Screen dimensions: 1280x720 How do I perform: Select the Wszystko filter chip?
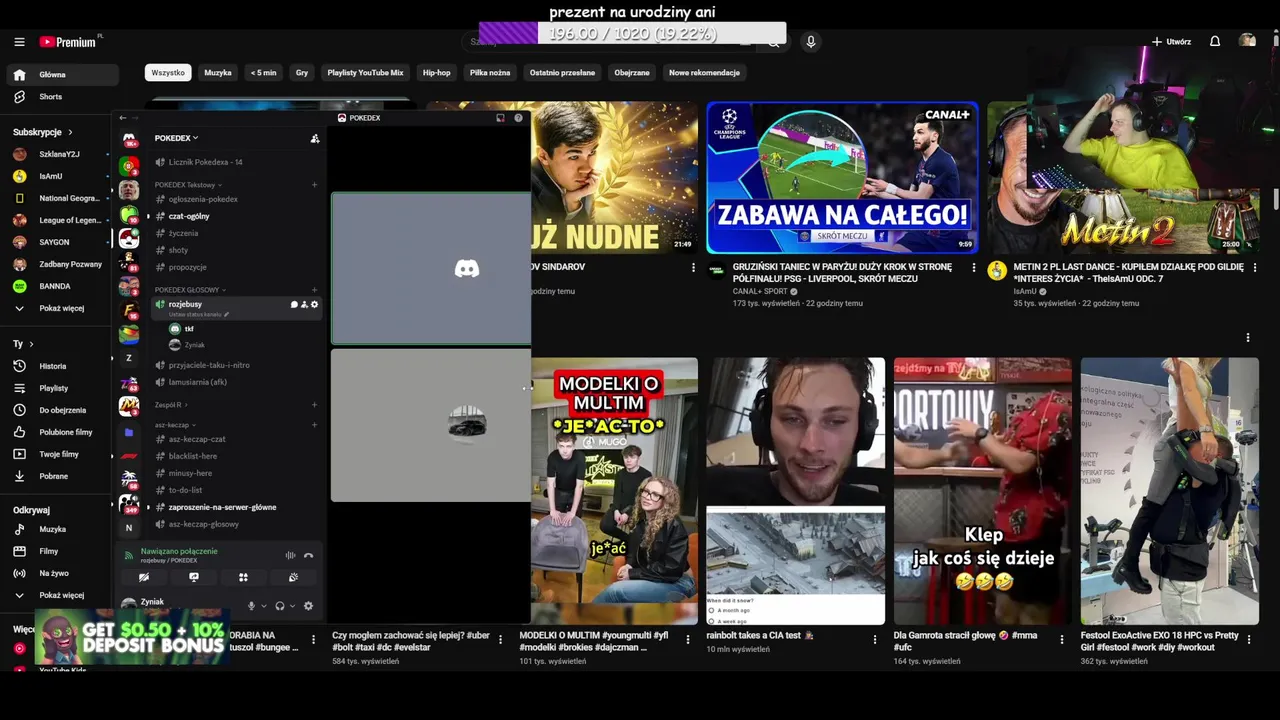coord(168,73)
